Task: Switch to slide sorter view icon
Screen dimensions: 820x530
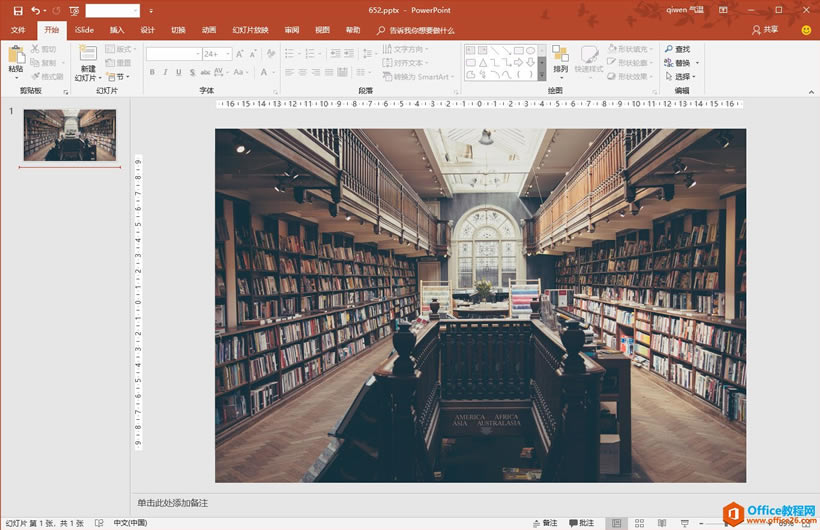Action: (x=639, y=523)
